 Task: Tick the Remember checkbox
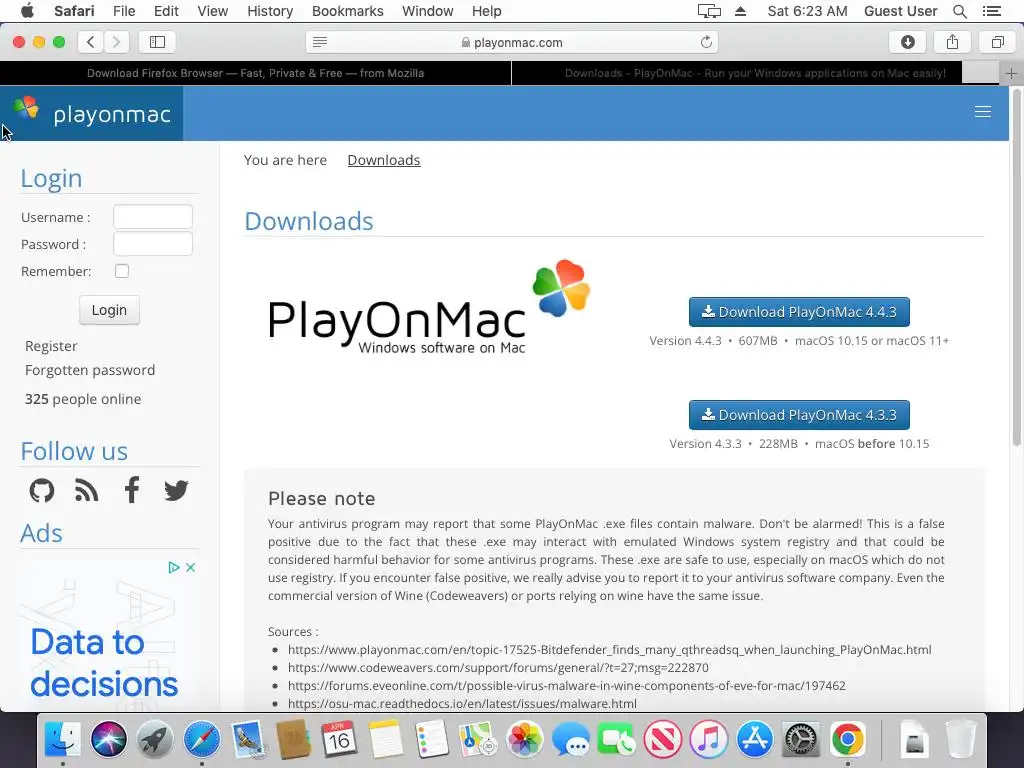[122, 271]
